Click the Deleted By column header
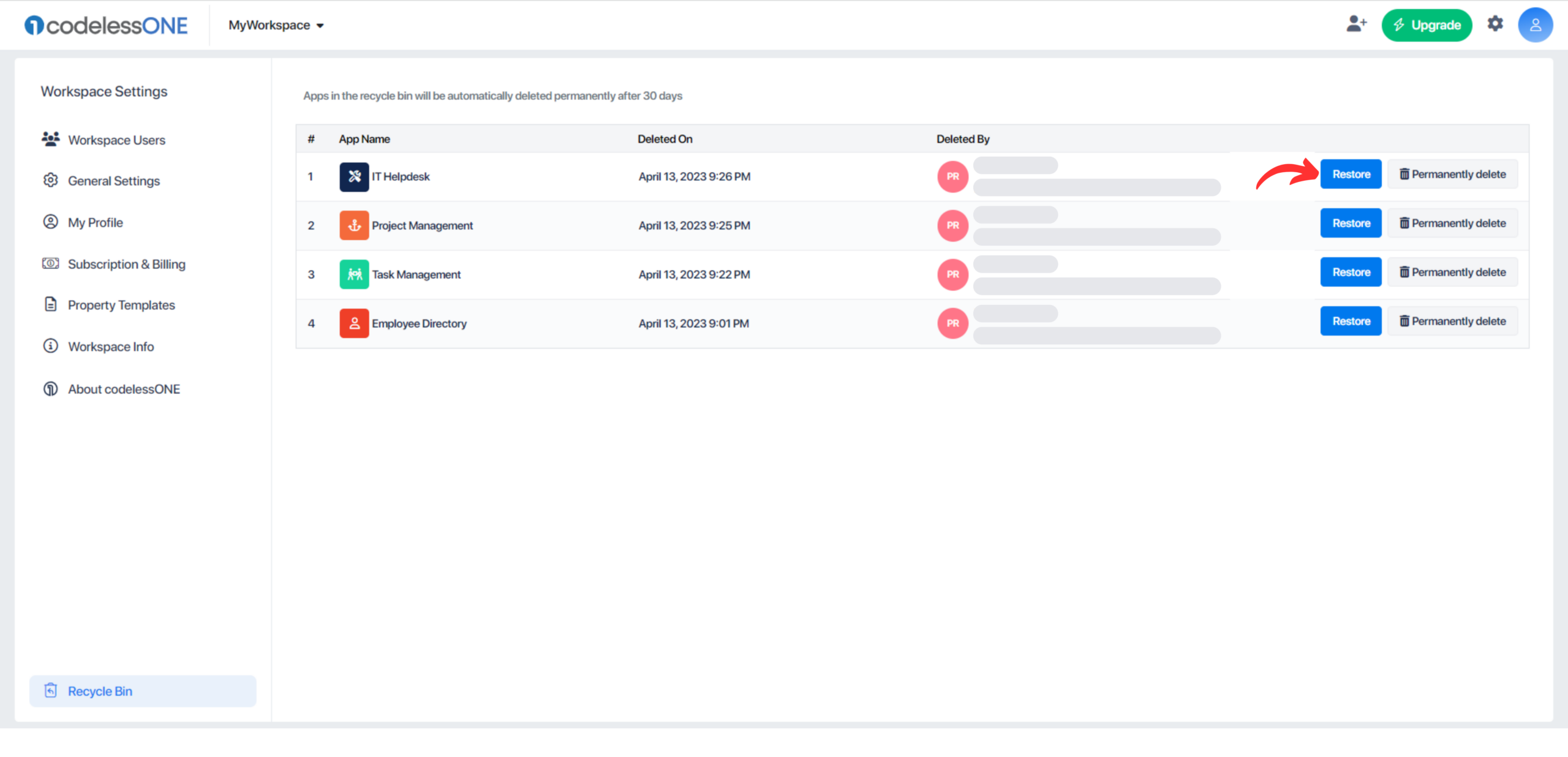1568x757 pixels. [963, 139]
